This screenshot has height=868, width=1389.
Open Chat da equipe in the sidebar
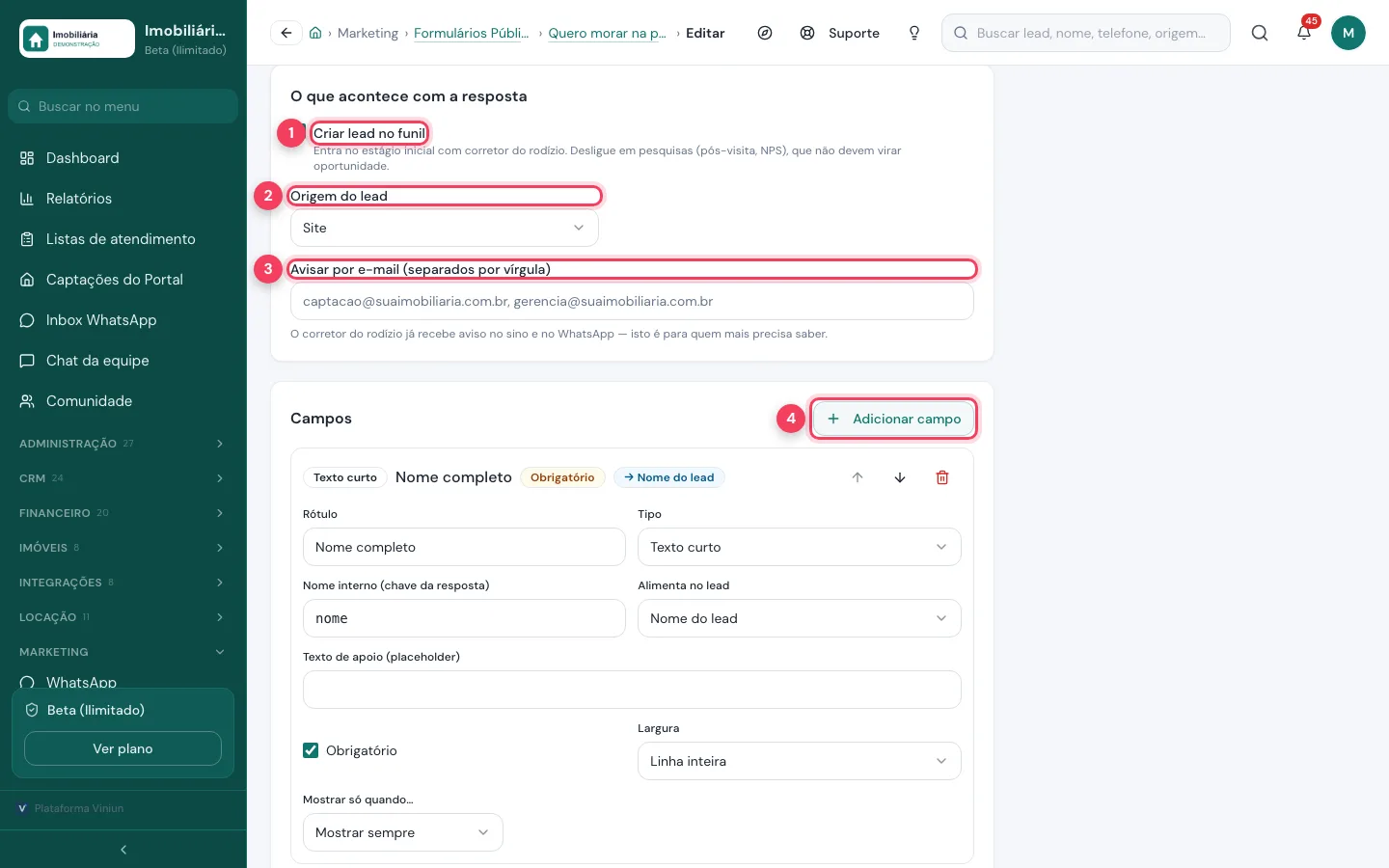pyautogui.click(x=123, y=361)
